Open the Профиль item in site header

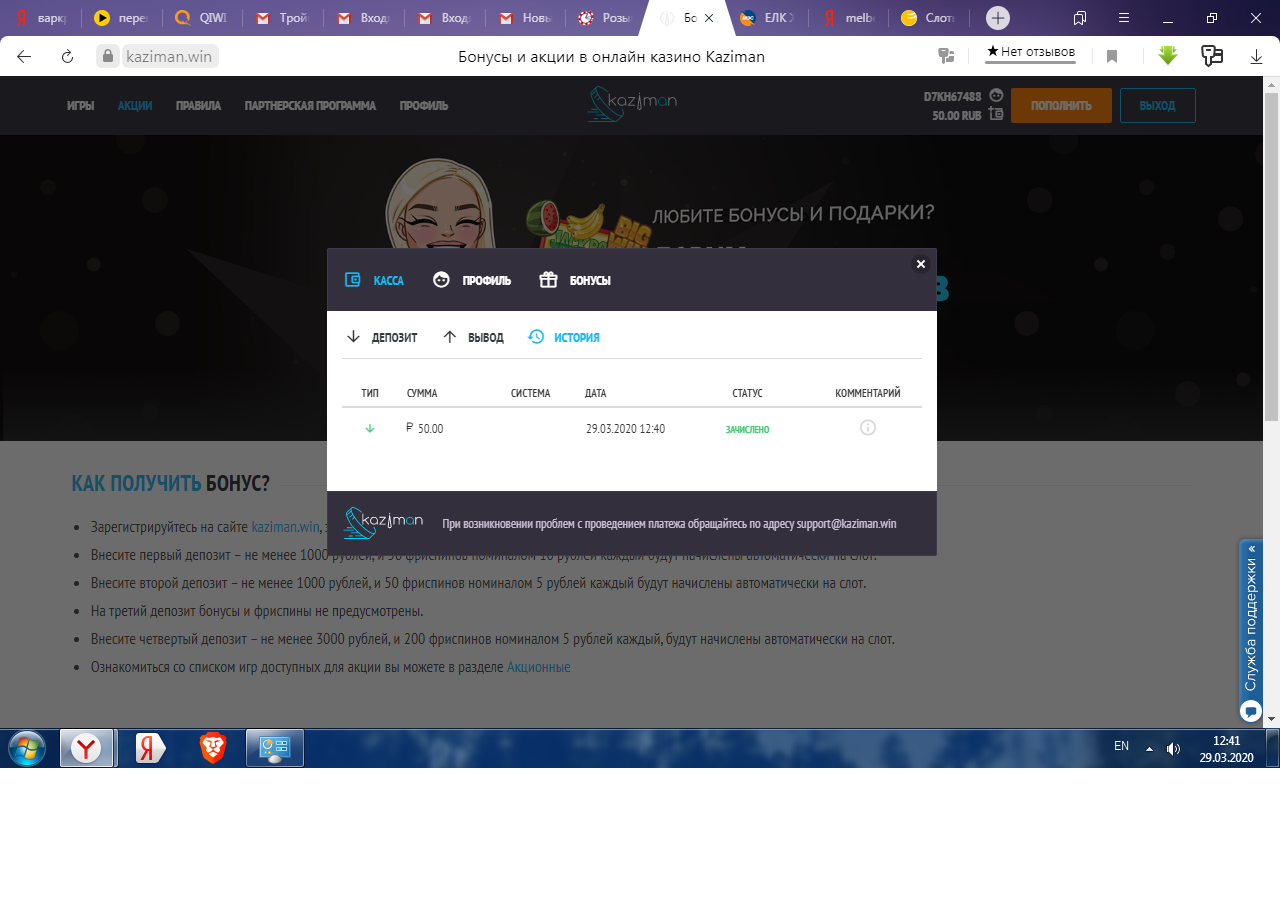424,105
